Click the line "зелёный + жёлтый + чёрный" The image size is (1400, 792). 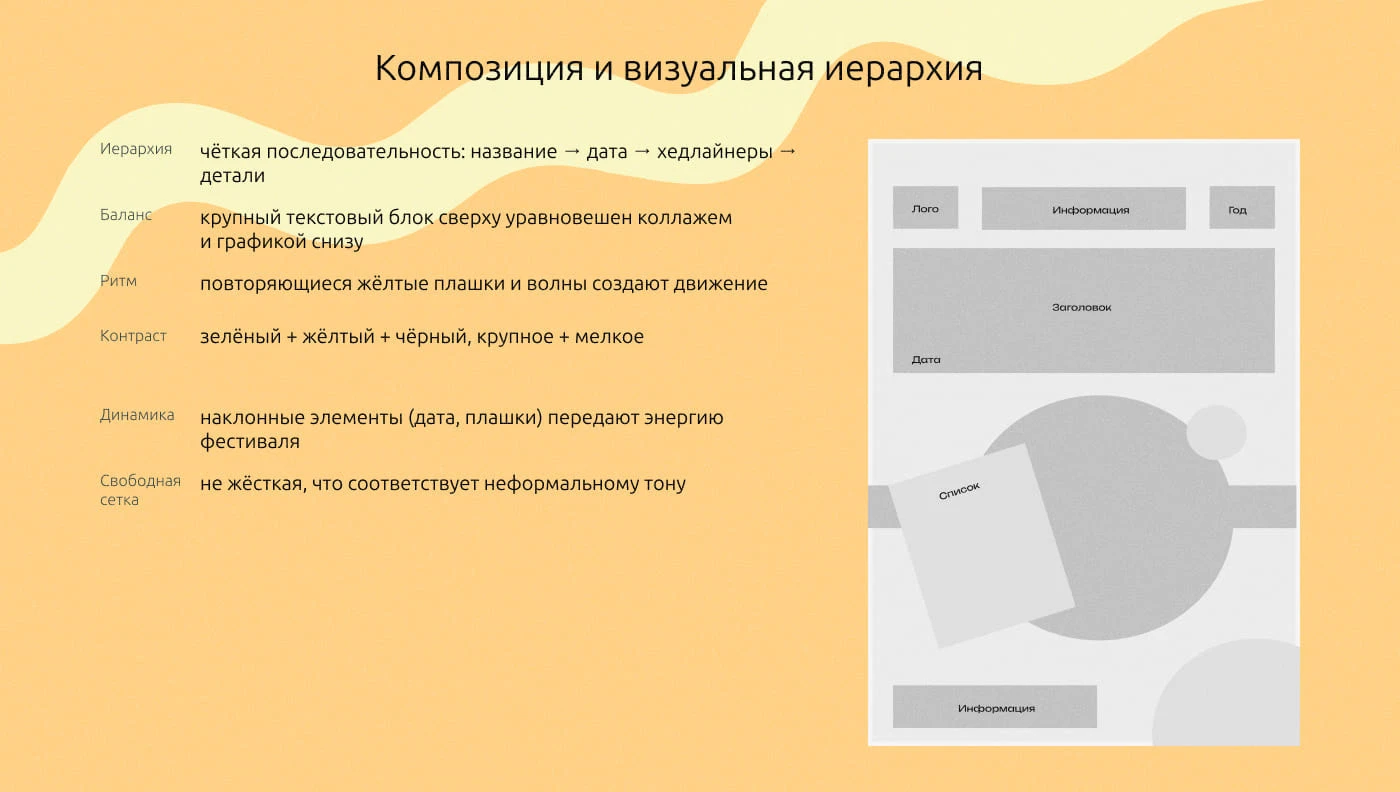422,337
